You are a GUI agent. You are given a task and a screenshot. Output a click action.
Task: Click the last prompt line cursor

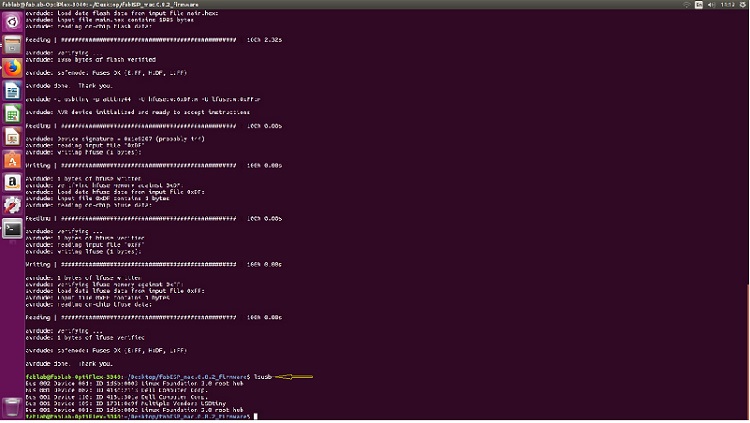pos(255,417)
